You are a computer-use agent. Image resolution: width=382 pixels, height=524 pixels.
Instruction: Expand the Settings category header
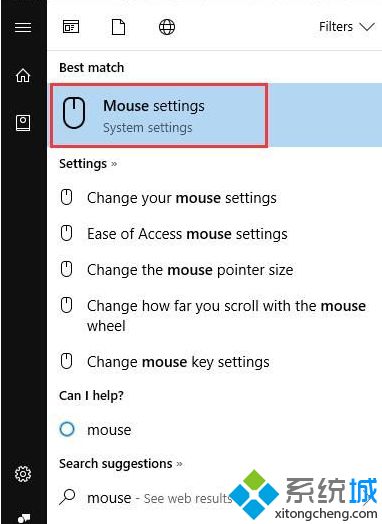88,164
